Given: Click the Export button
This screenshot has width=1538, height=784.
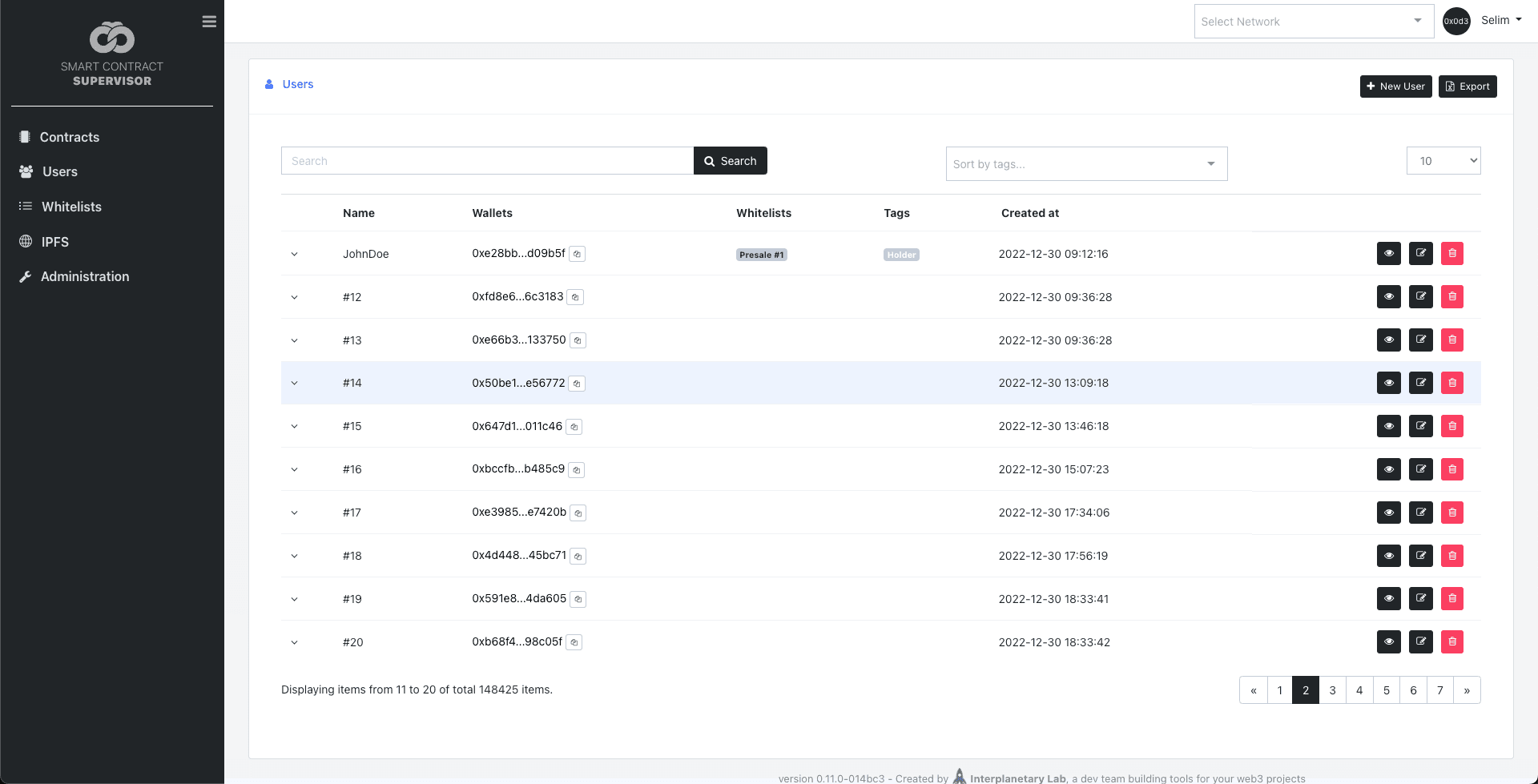Looking at the screenshot, I should point(1467,86).
